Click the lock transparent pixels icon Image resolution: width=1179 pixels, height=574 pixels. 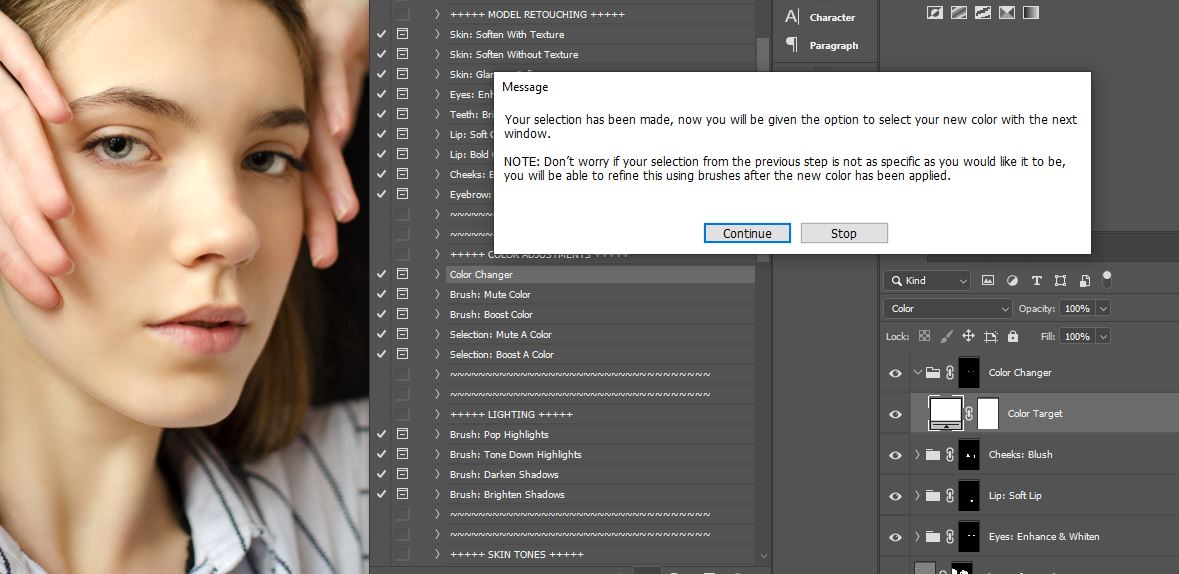(x=924, y=337)
